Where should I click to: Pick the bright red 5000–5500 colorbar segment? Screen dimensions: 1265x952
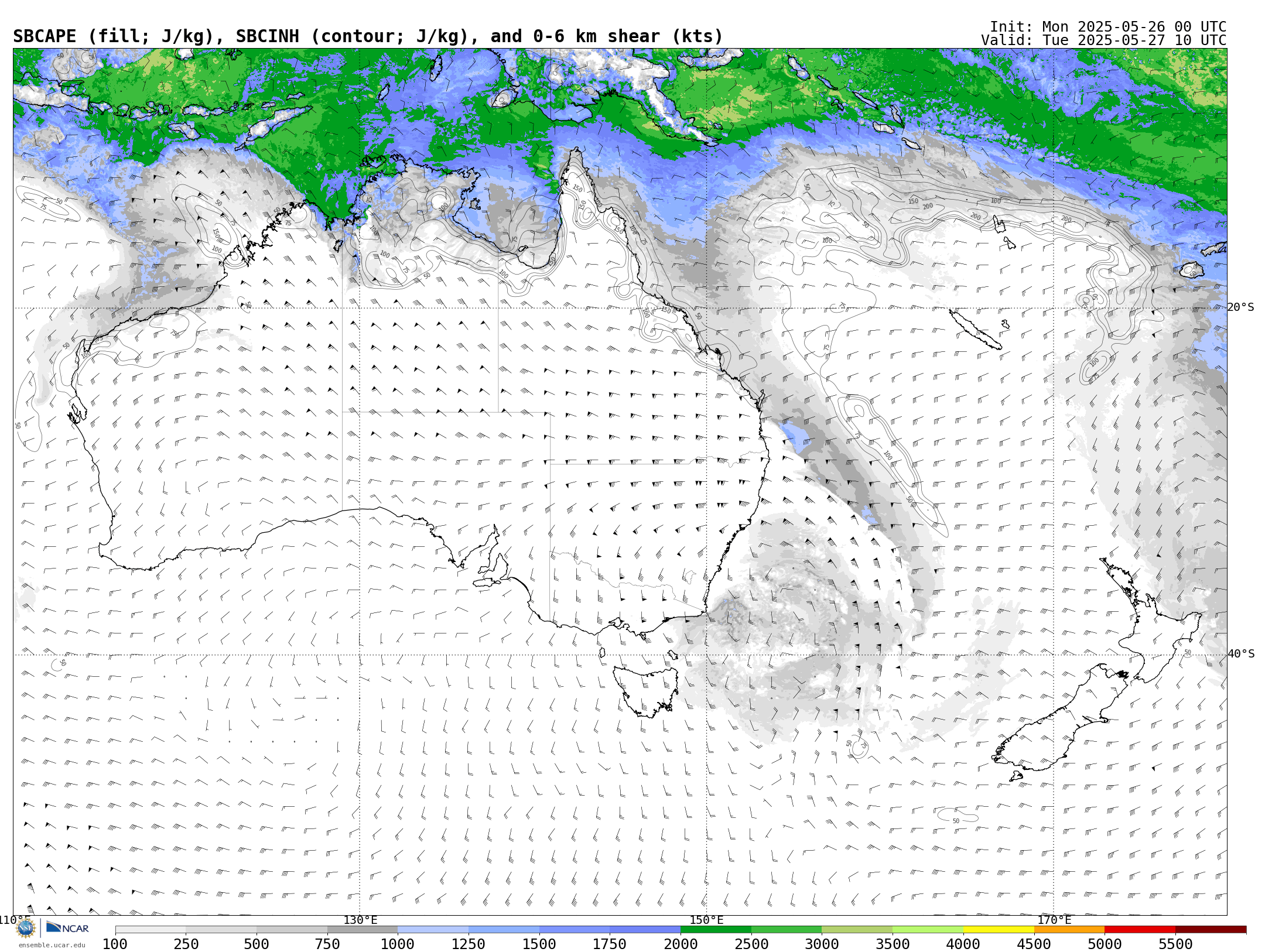(x=1140, y=930)
